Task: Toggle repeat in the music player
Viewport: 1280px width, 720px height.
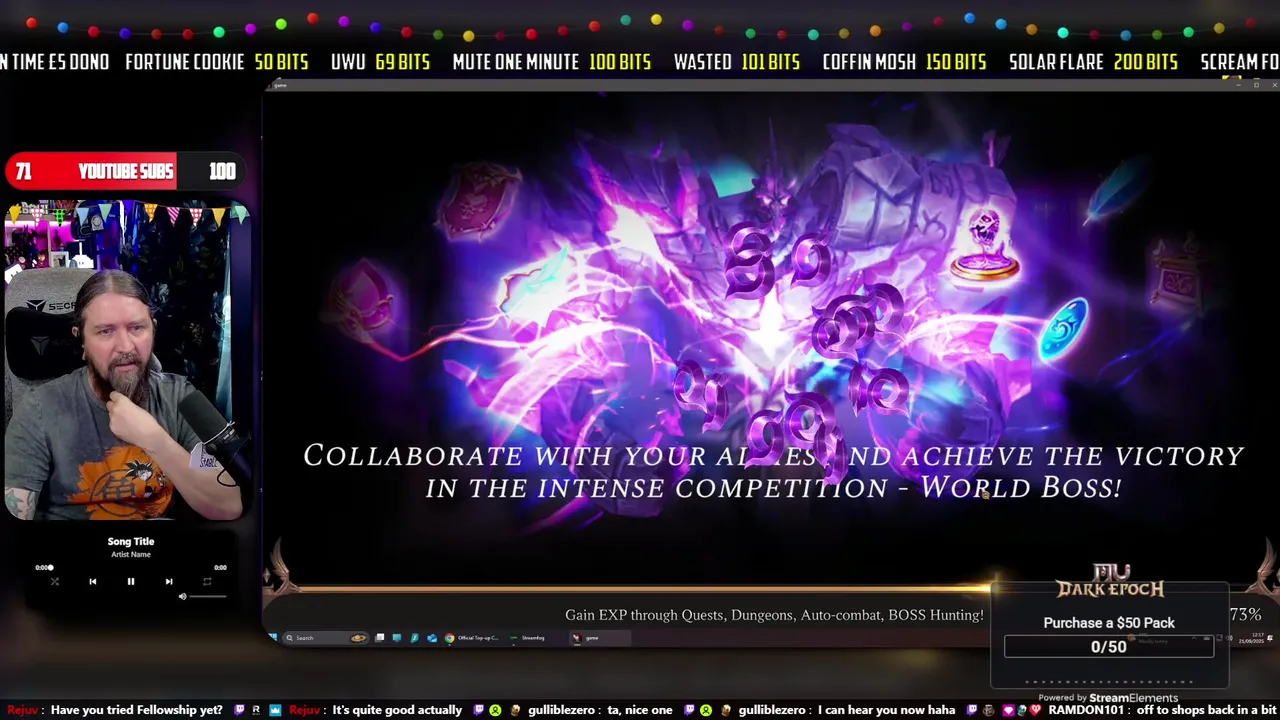Action: coord(207,581)
